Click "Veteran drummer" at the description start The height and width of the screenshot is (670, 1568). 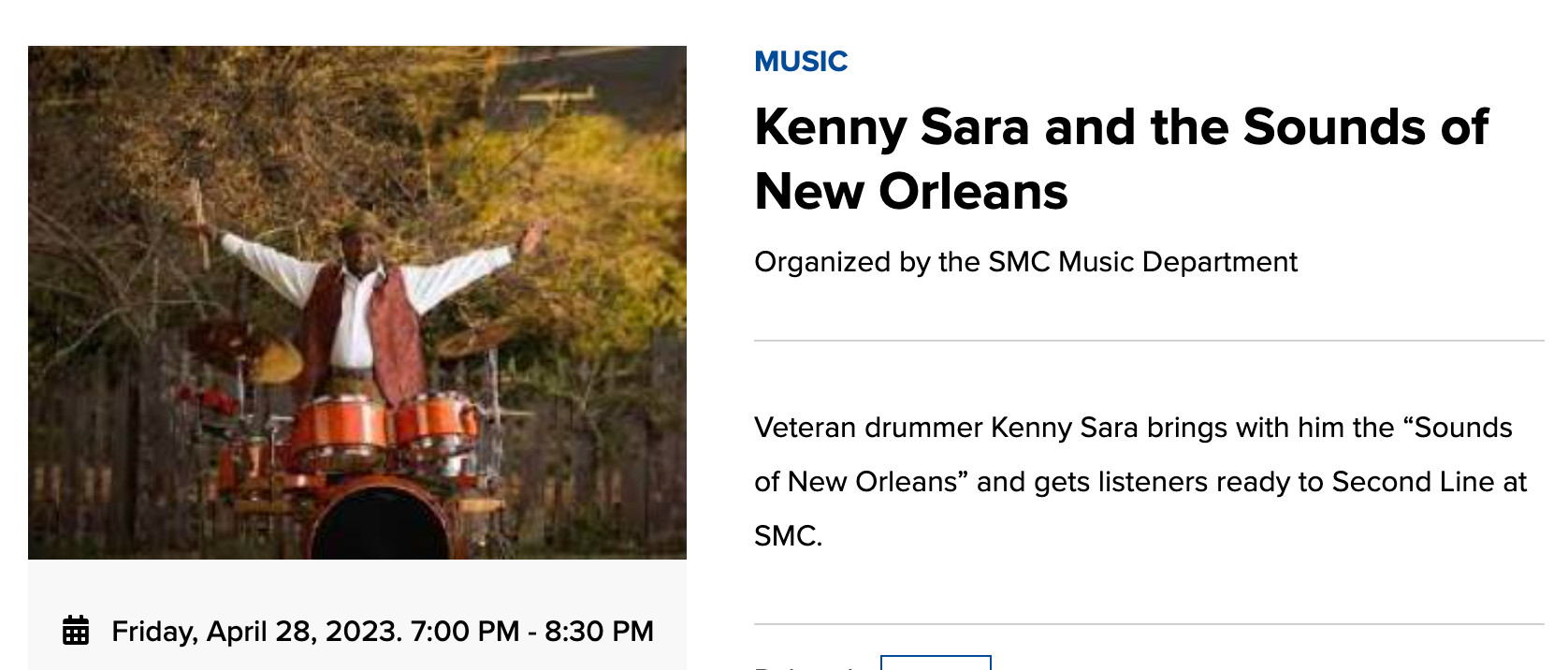pyautogui.click(x=868, y=428)
